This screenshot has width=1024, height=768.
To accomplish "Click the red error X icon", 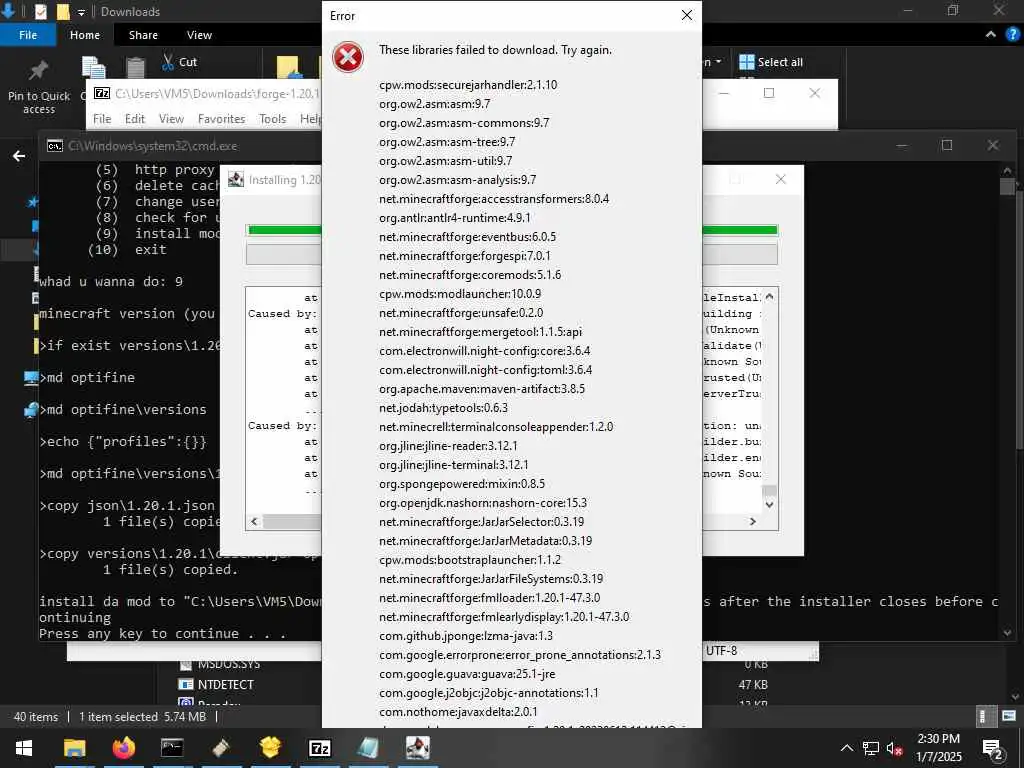I will 347,57.
